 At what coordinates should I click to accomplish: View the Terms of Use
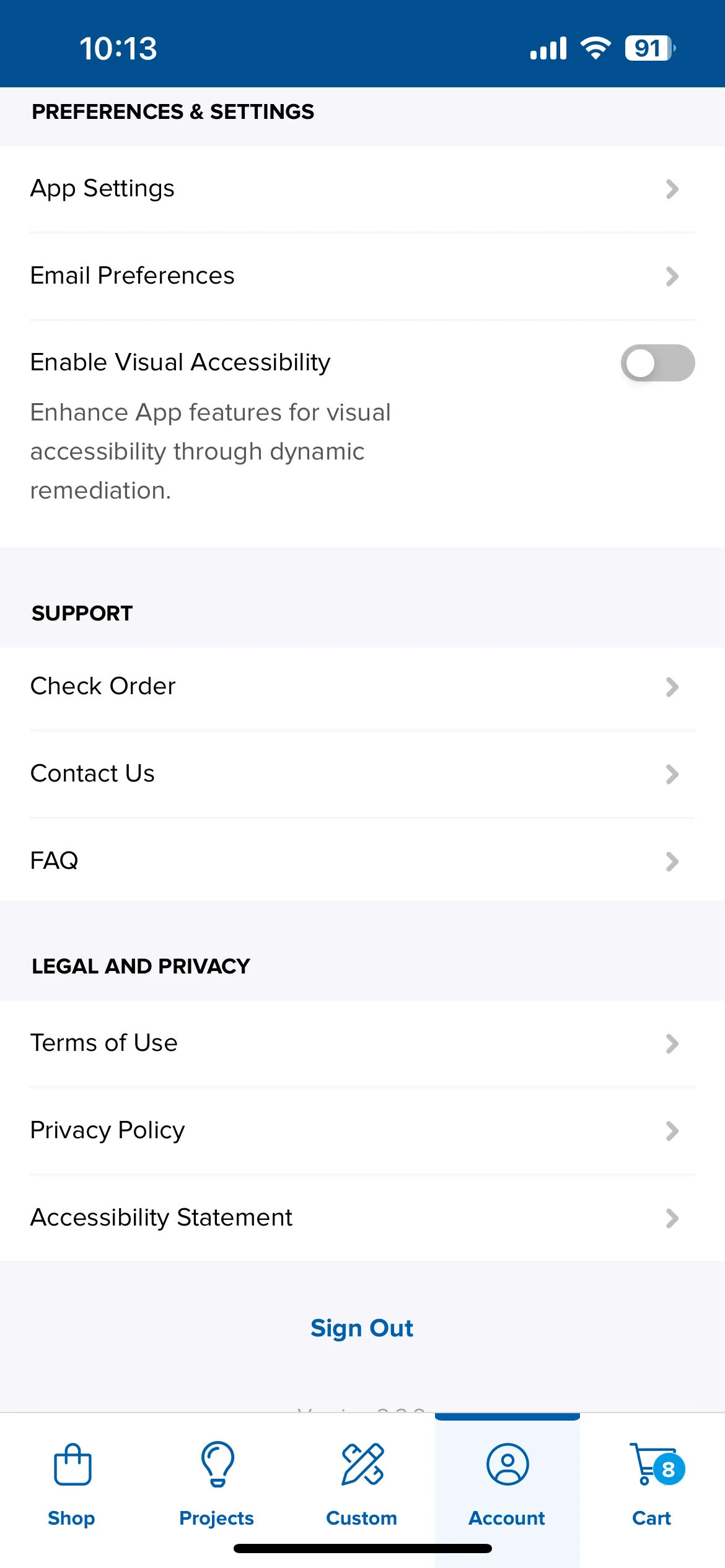(x=362, y=1043)
